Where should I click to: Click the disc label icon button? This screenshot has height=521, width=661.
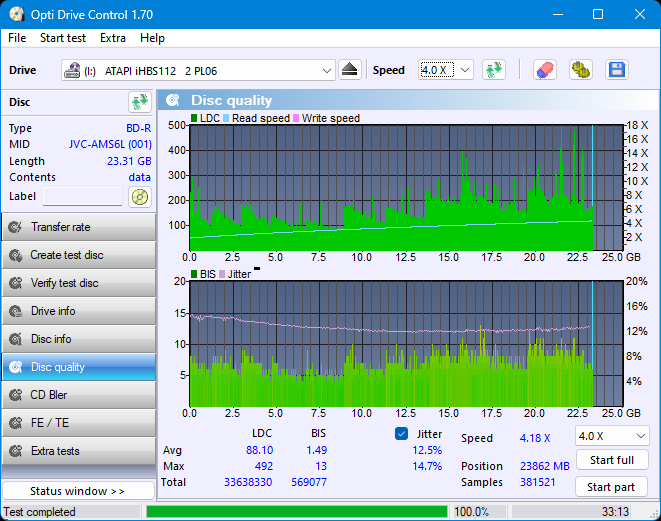click(140, 197)
